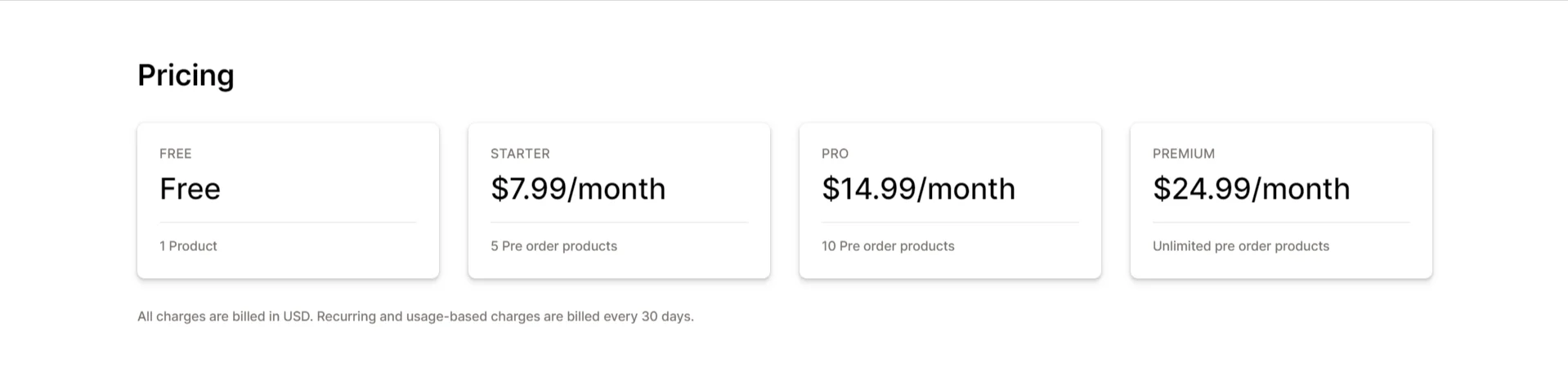Click the PRO plan label
The height and width of the screenshot is (381, 1568).
(835, 154)
